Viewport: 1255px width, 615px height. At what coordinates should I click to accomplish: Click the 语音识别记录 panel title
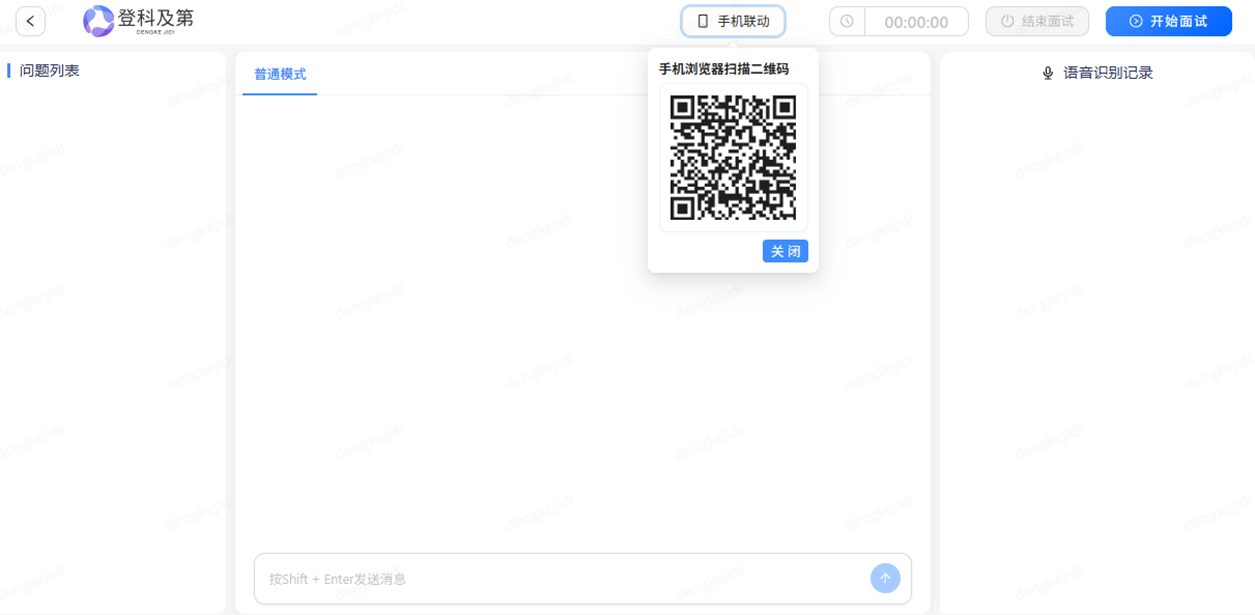[x=1108, y=73]
